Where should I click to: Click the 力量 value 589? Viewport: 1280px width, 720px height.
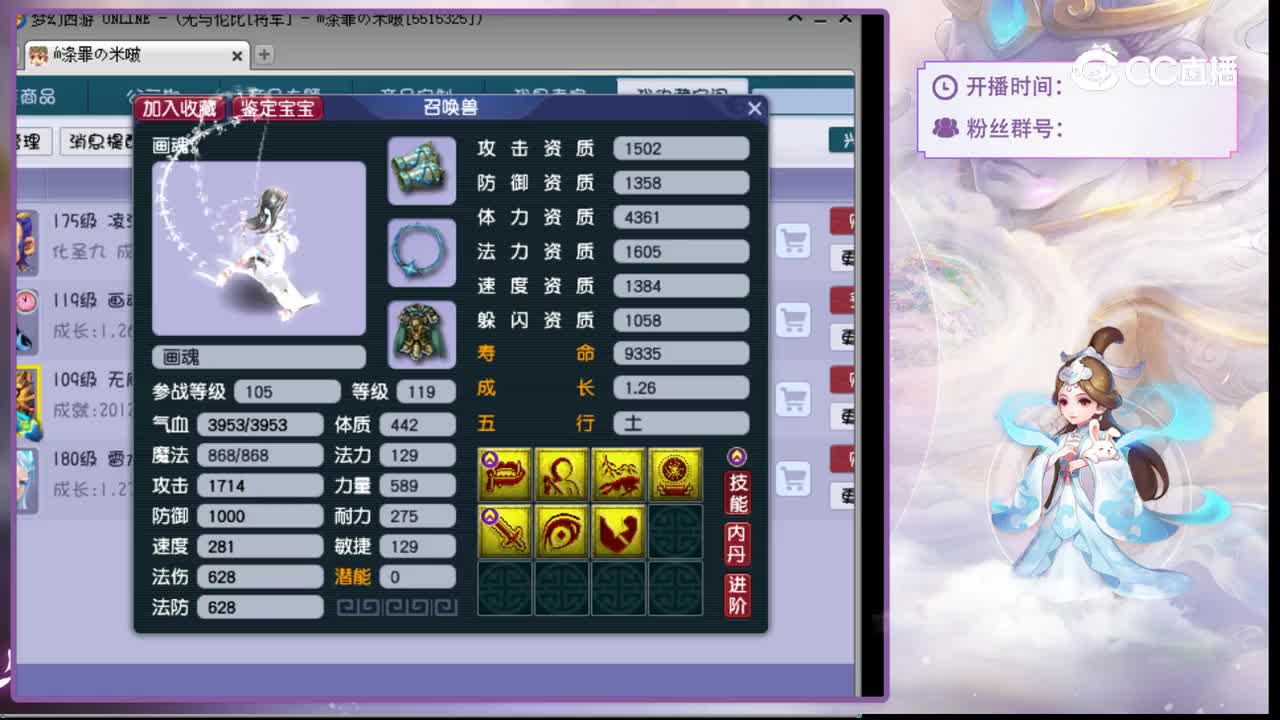pyautogui.click(x=418, y=485)
